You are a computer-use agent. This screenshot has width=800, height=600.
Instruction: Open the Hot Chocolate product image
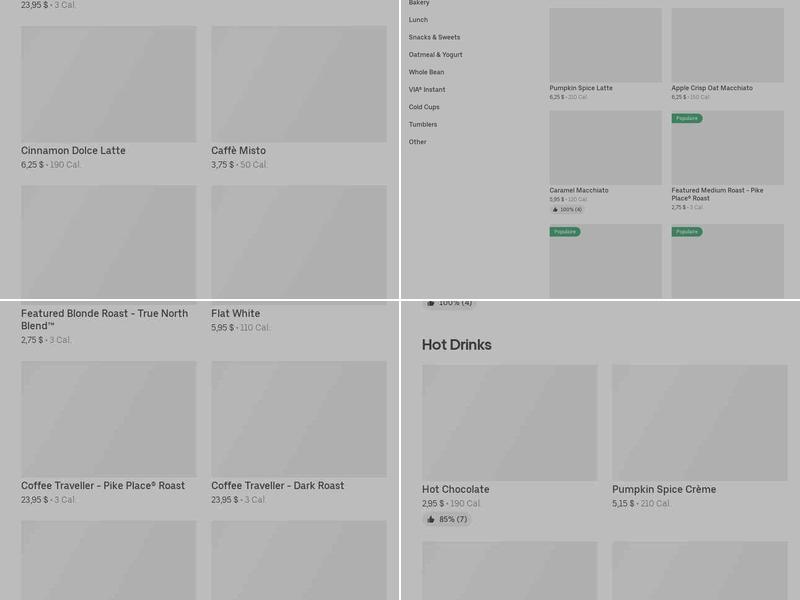tap(510, 422)
